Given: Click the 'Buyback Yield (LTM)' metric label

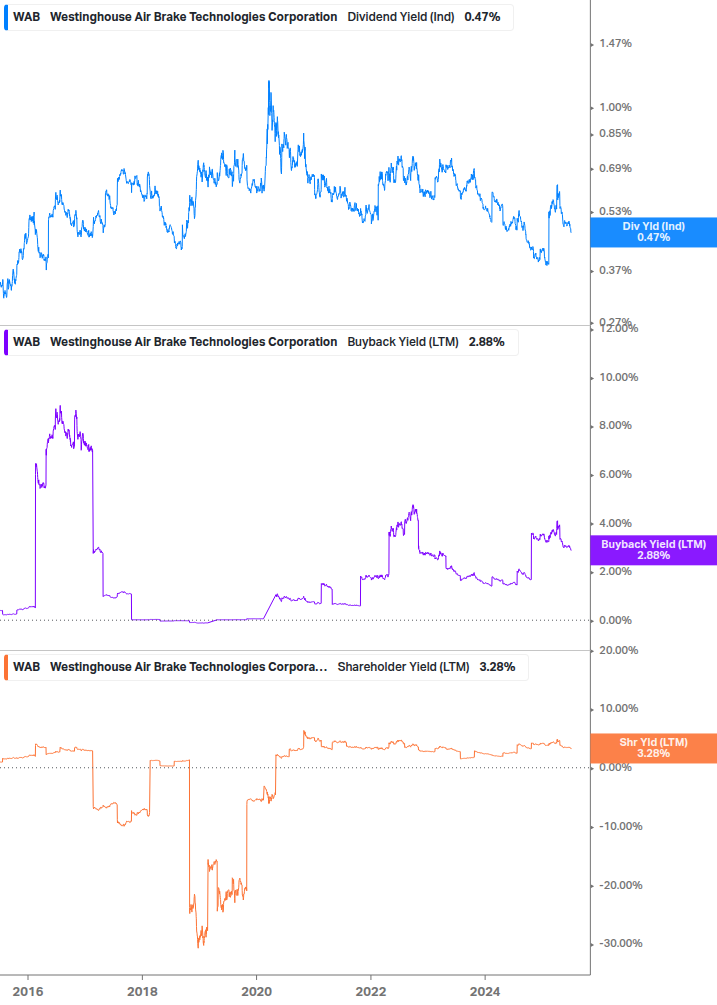Looking at the screenshot, I should (x=403, y=342).
